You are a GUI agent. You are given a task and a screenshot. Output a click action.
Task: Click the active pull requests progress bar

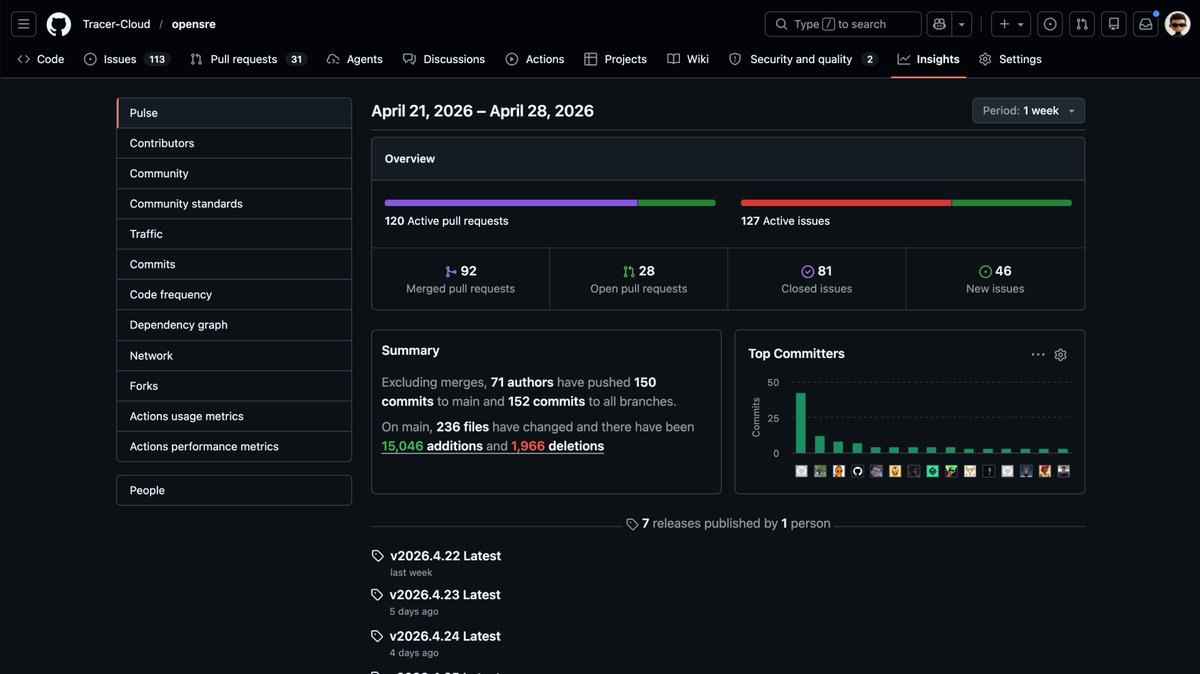[x=550, y=203]
